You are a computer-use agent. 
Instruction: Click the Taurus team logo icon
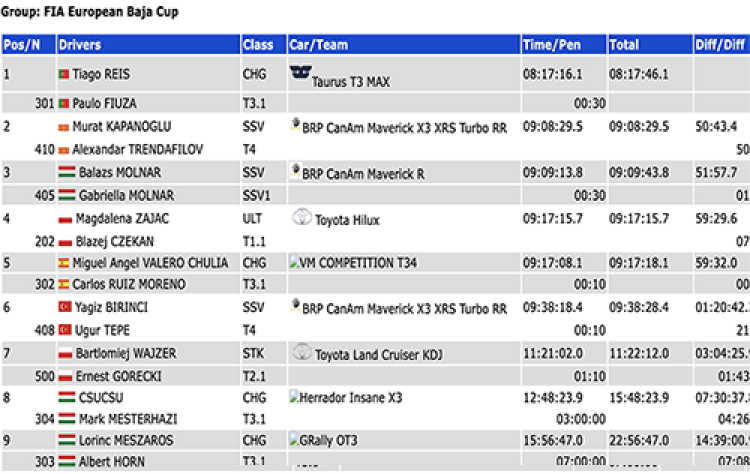point(300,72)
